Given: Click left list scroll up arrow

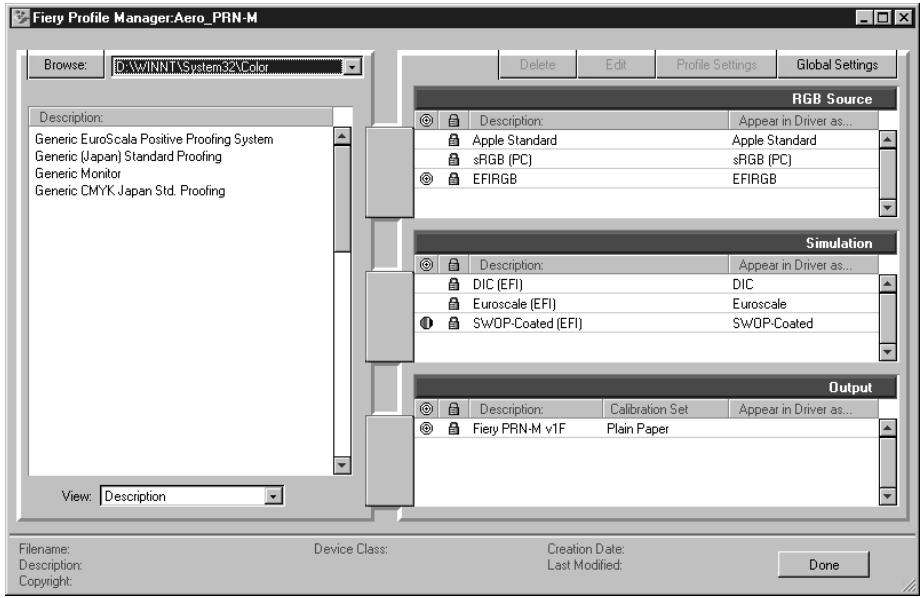Looking at the screenshot, I should (x=342, y=136).
